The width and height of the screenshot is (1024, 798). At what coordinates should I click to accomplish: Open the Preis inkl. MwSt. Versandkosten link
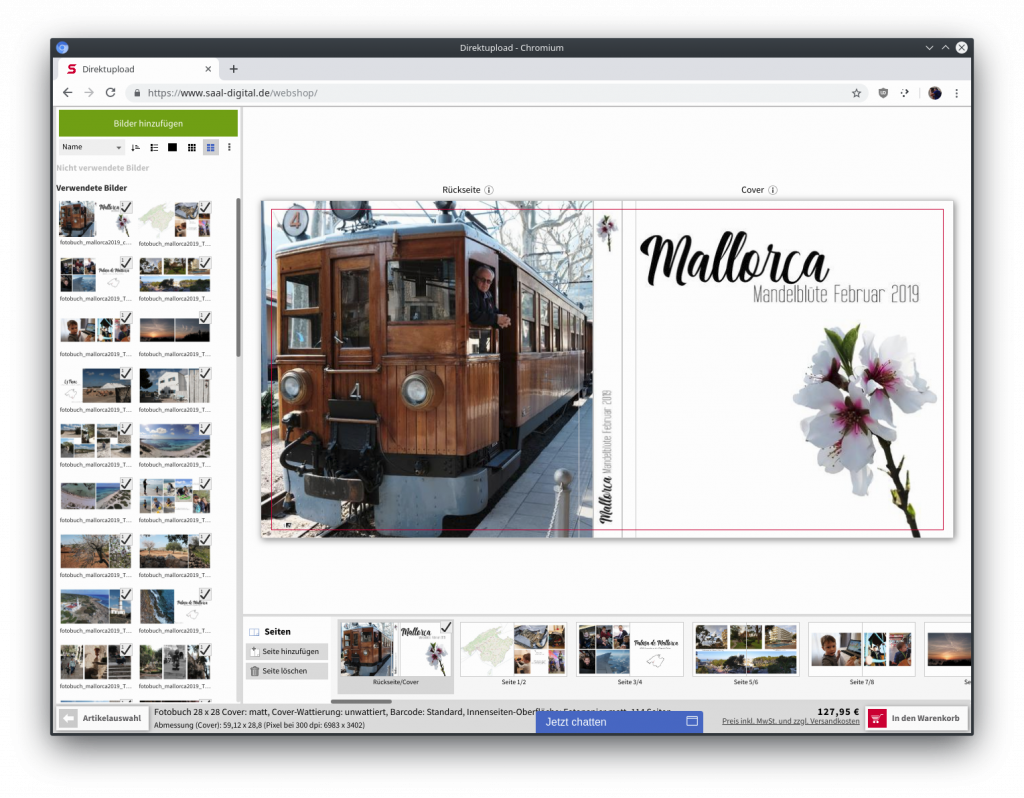click(x=790, y=721)
